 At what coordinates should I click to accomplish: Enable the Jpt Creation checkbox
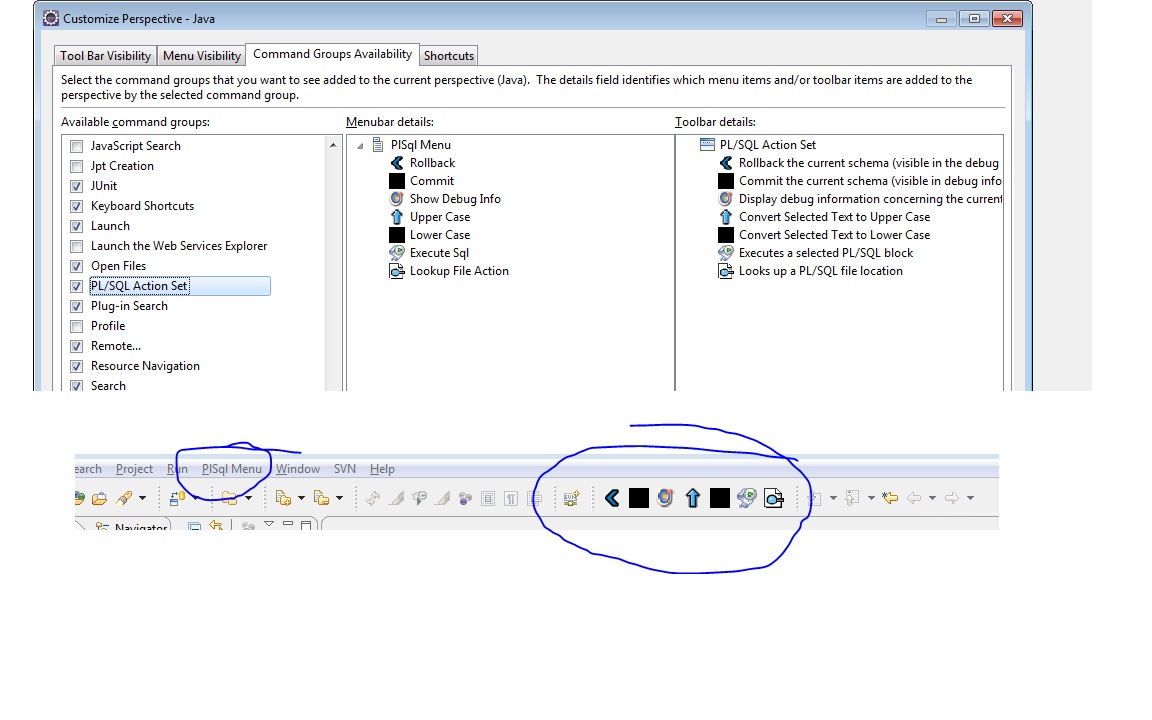click(76, 166)
